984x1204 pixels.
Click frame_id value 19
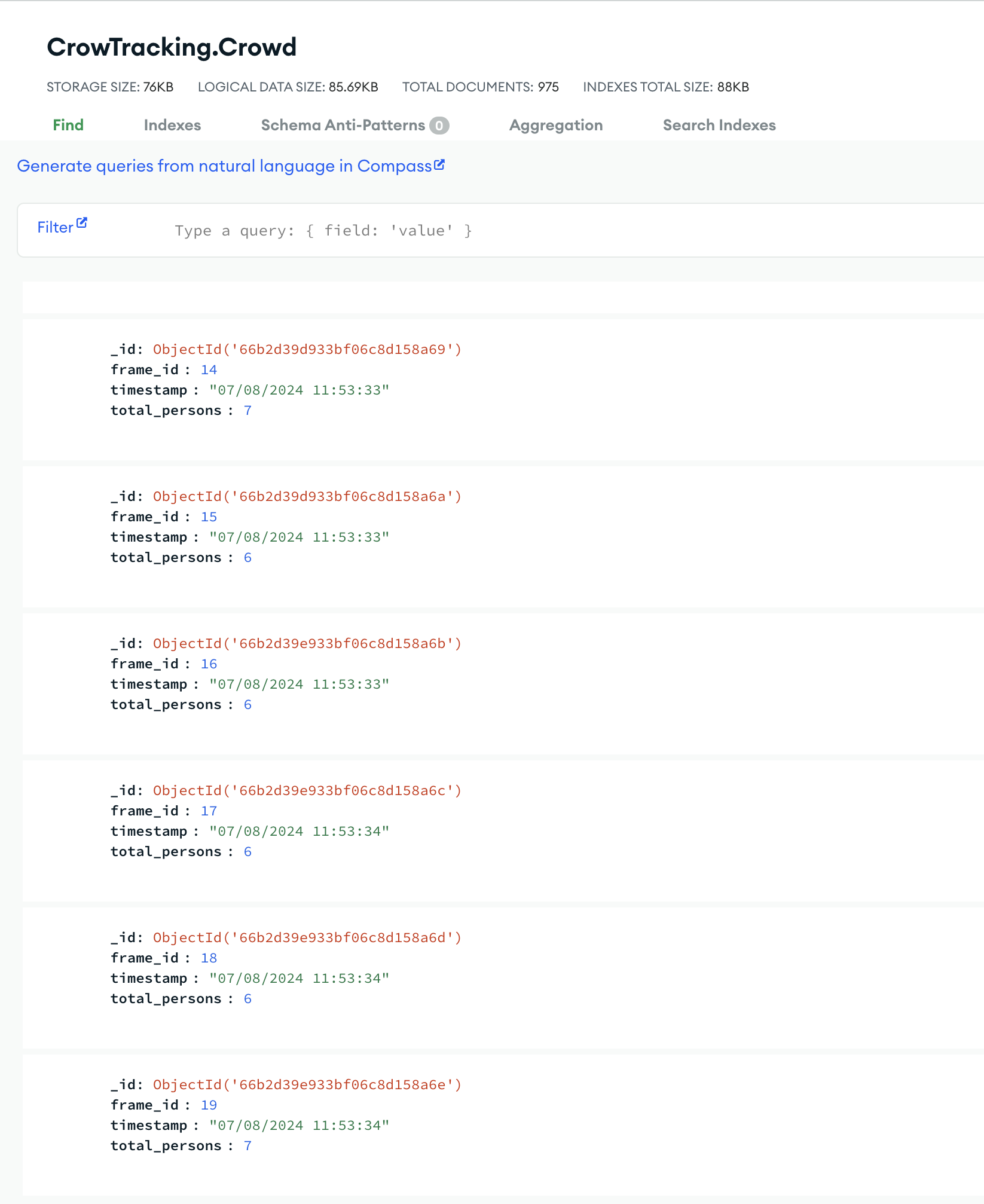(209, 1105)
